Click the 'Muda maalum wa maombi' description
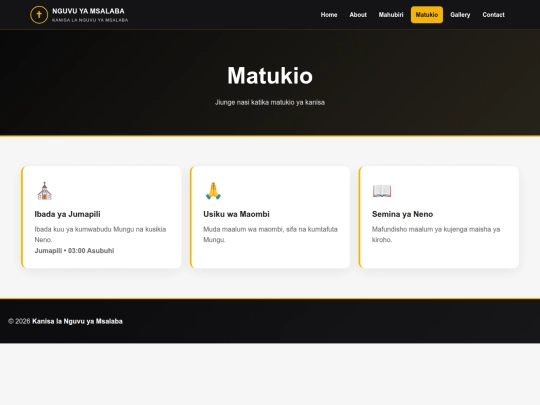 (270, 234)
